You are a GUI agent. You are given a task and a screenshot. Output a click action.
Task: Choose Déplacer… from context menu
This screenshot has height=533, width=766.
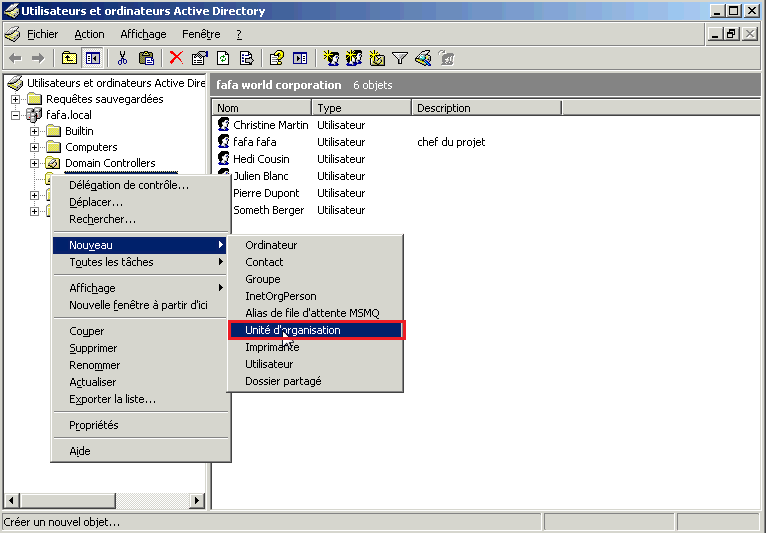coord(141,202)
